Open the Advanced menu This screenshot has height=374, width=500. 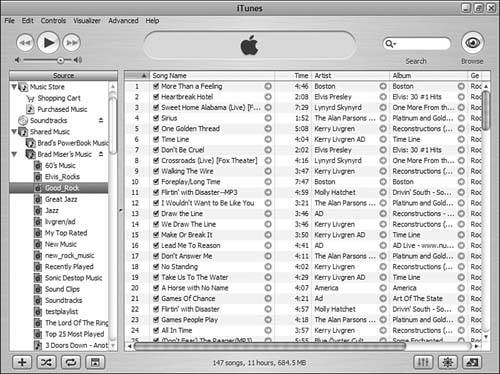(123, 21)
